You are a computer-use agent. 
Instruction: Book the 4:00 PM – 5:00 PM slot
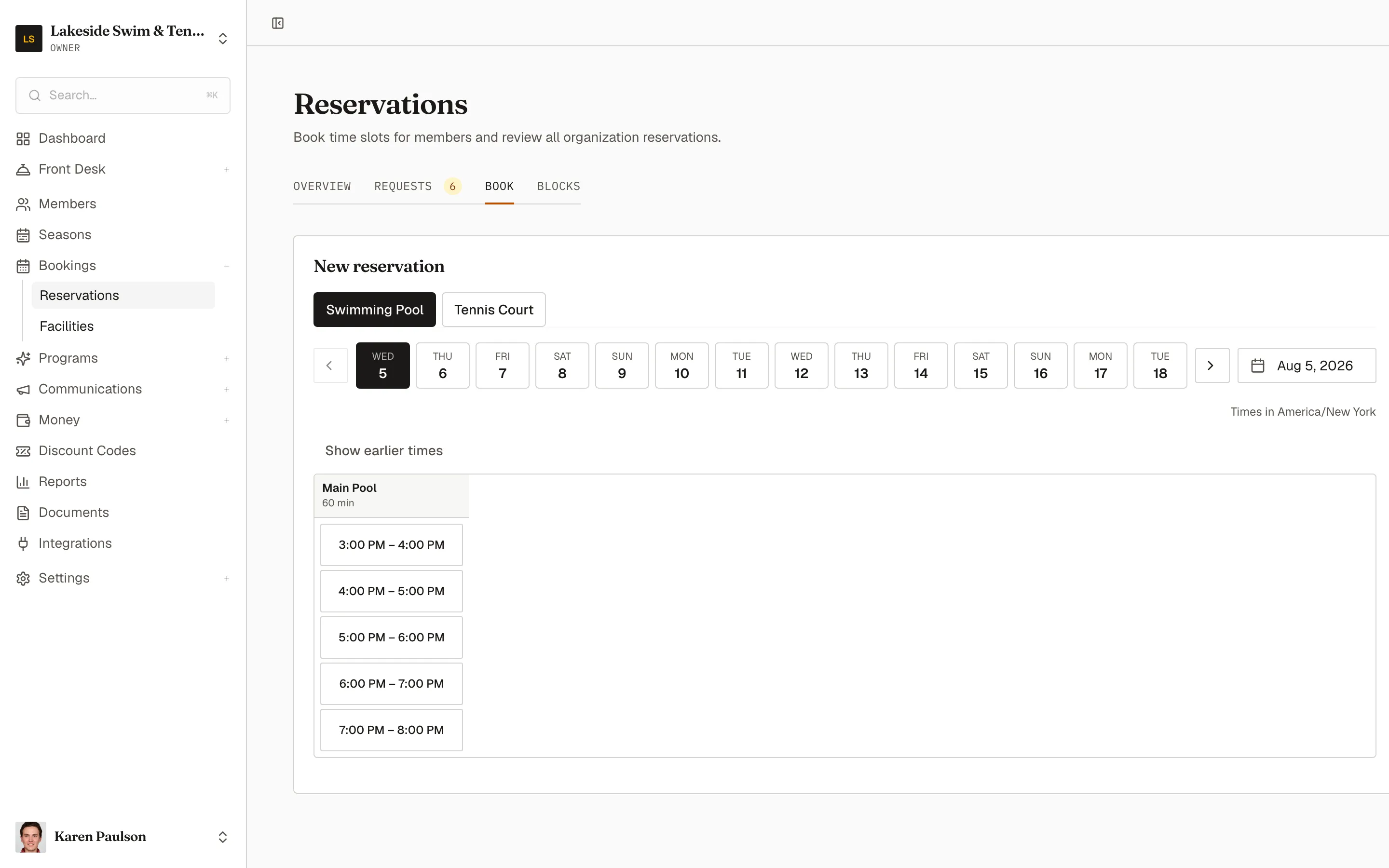tap(392, 591)
